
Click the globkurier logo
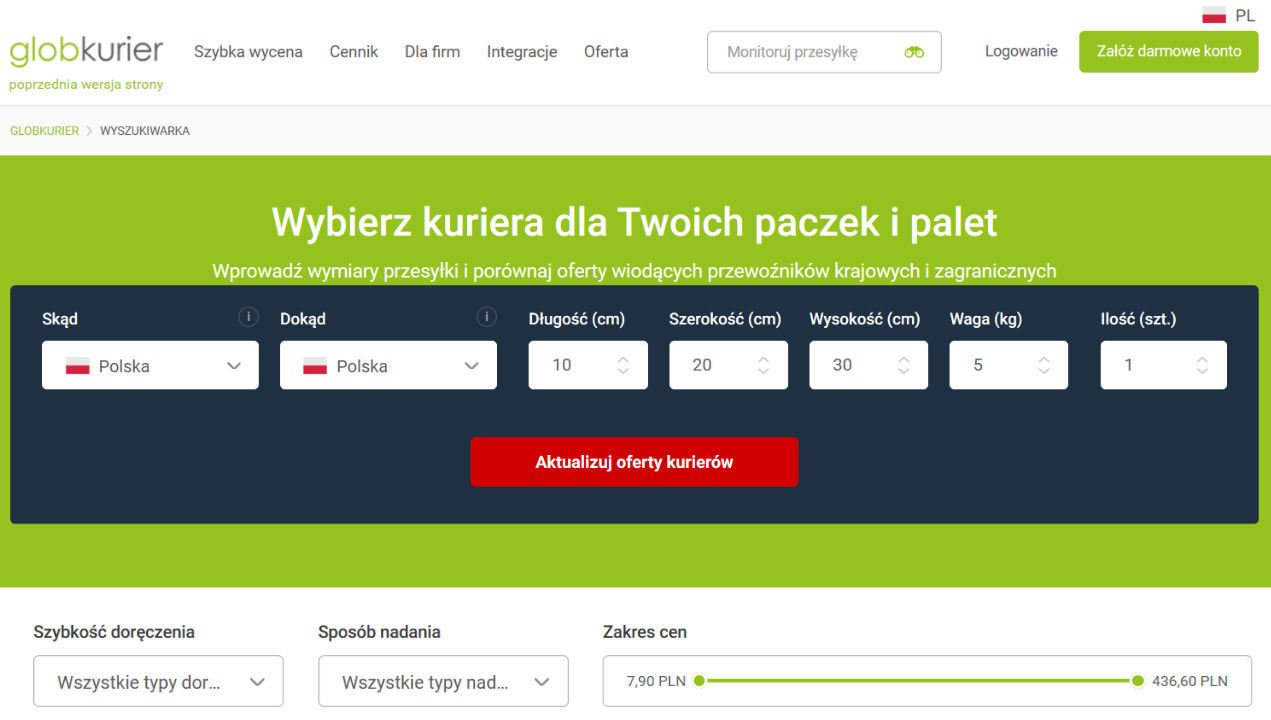point(86,50)
